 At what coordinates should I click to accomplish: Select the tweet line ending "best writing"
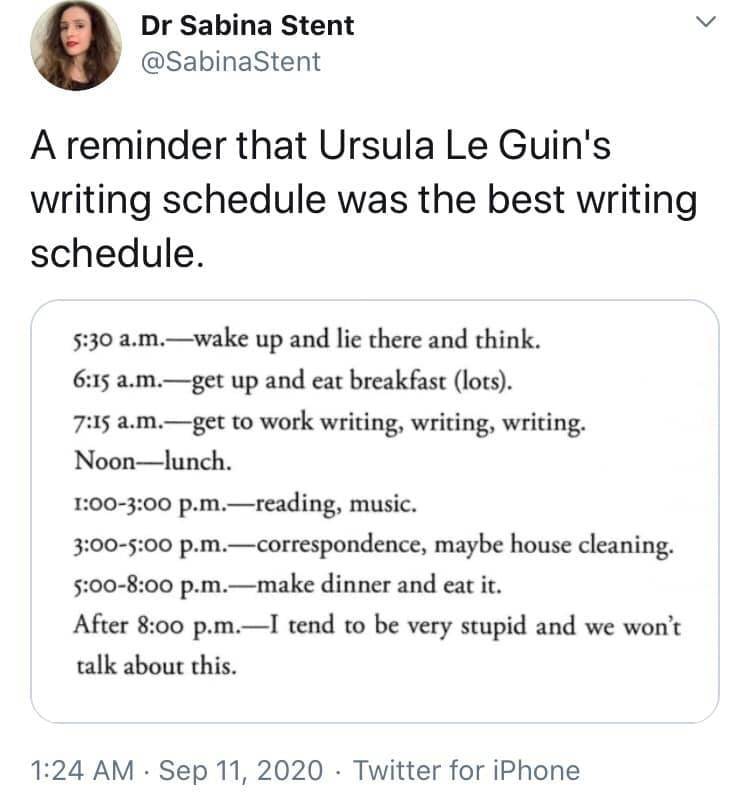pos(364,200)
